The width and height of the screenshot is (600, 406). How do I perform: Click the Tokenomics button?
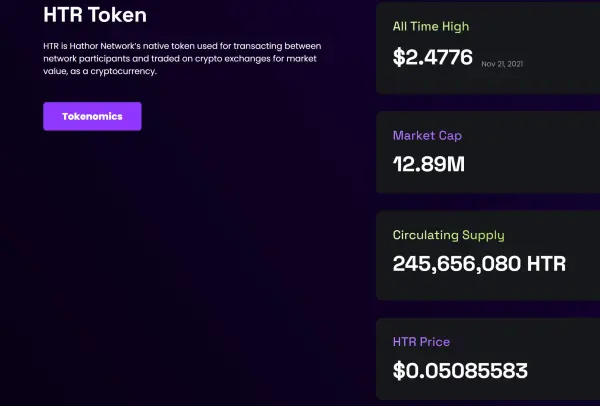click(92, 116)
